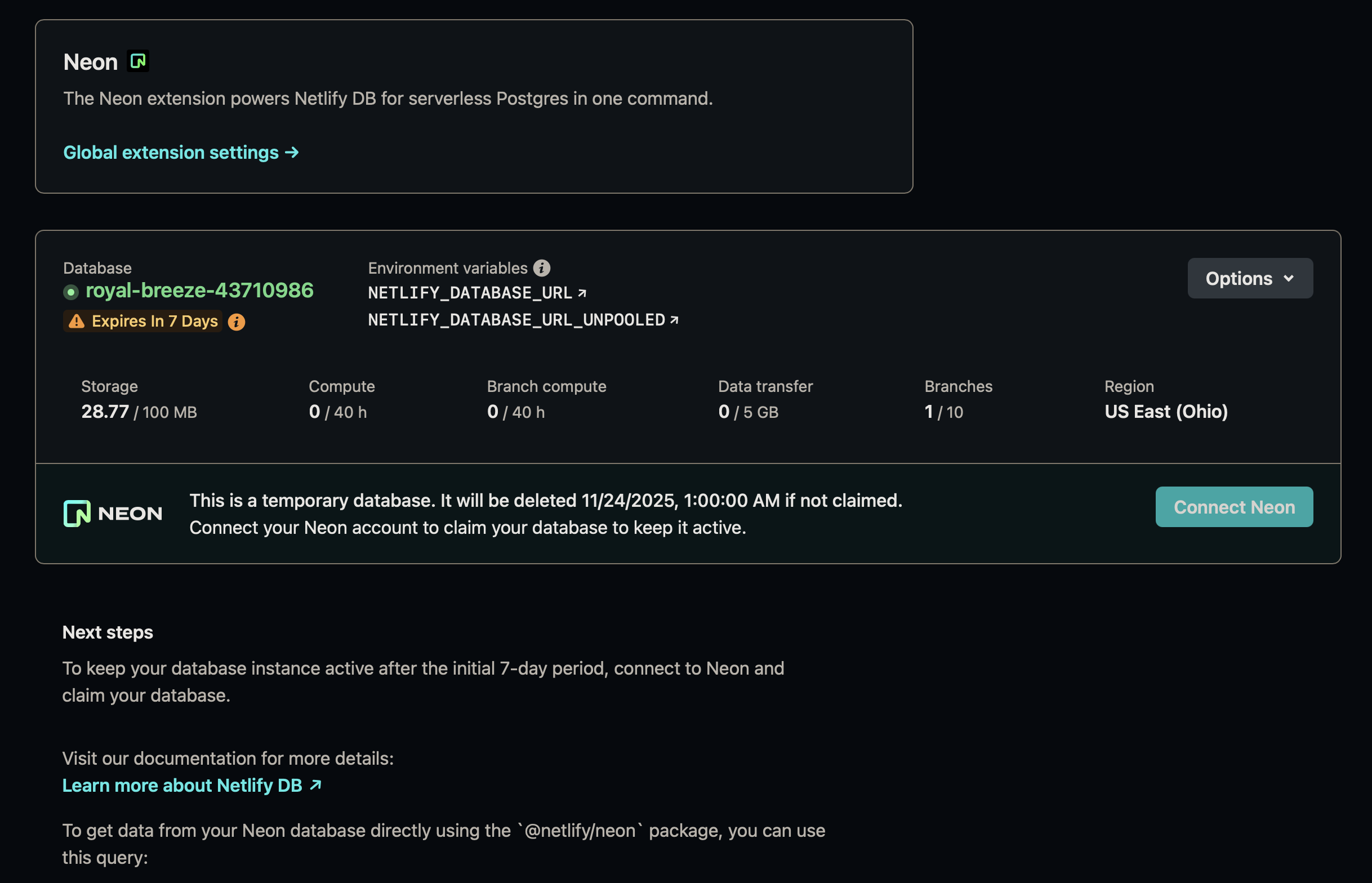1372x883 pixels.
Task: Click the Neon logo icon beside the title
Action: (138, 61)
